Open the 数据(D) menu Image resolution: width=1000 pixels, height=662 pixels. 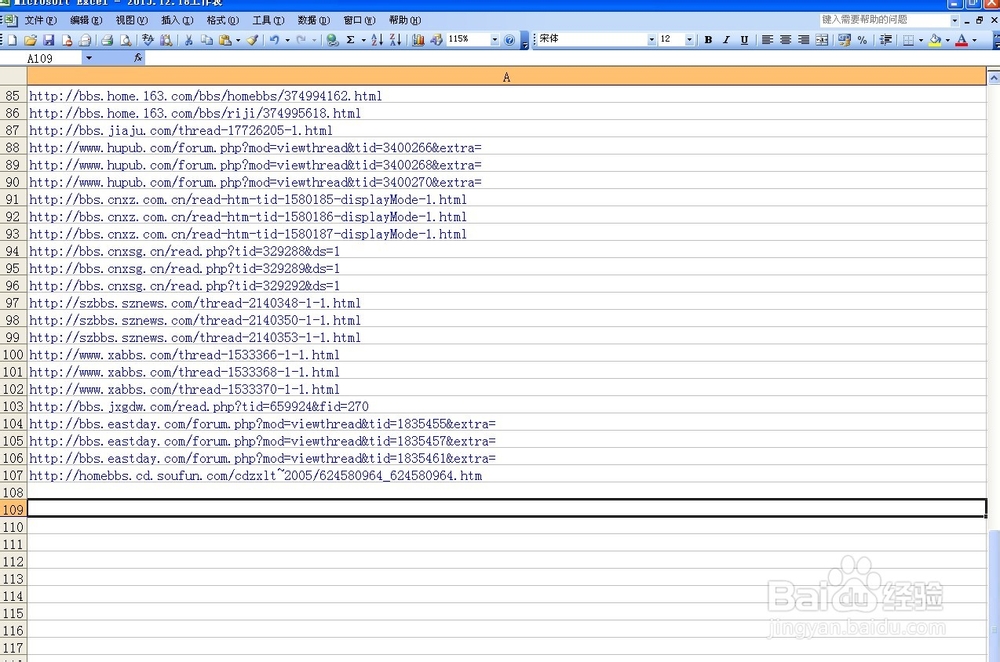click(314, 20)
